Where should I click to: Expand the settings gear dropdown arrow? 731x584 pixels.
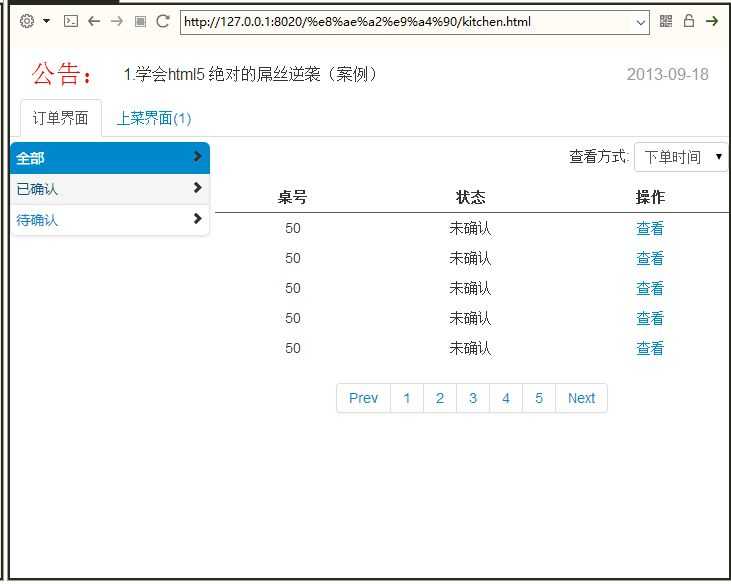pos(46,21)
